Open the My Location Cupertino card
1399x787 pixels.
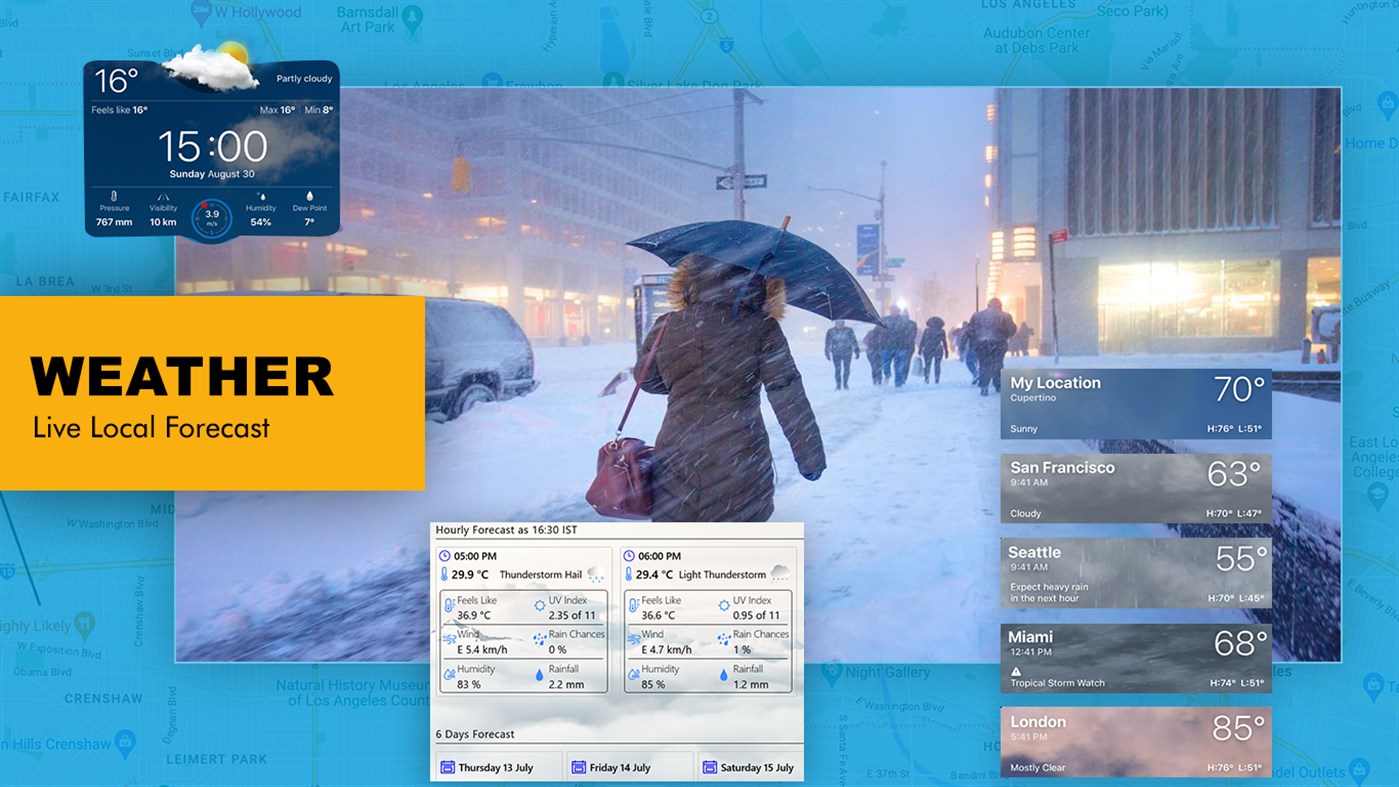click(x=1135, y=402)
